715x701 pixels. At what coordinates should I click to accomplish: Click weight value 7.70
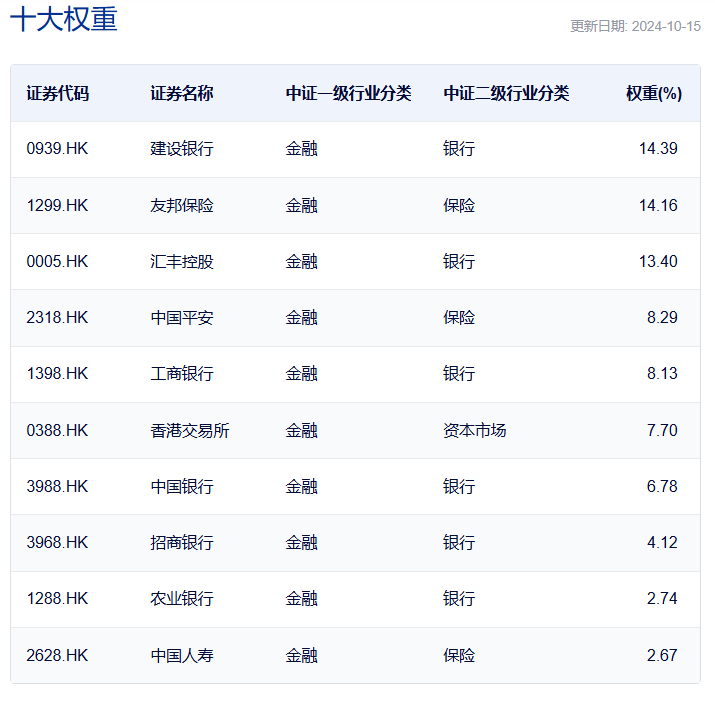click(662, 431)
